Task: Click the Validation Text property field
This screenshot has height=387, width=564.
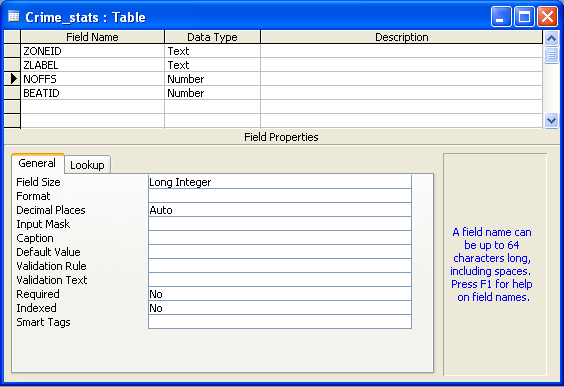Action: coord(280,280)
